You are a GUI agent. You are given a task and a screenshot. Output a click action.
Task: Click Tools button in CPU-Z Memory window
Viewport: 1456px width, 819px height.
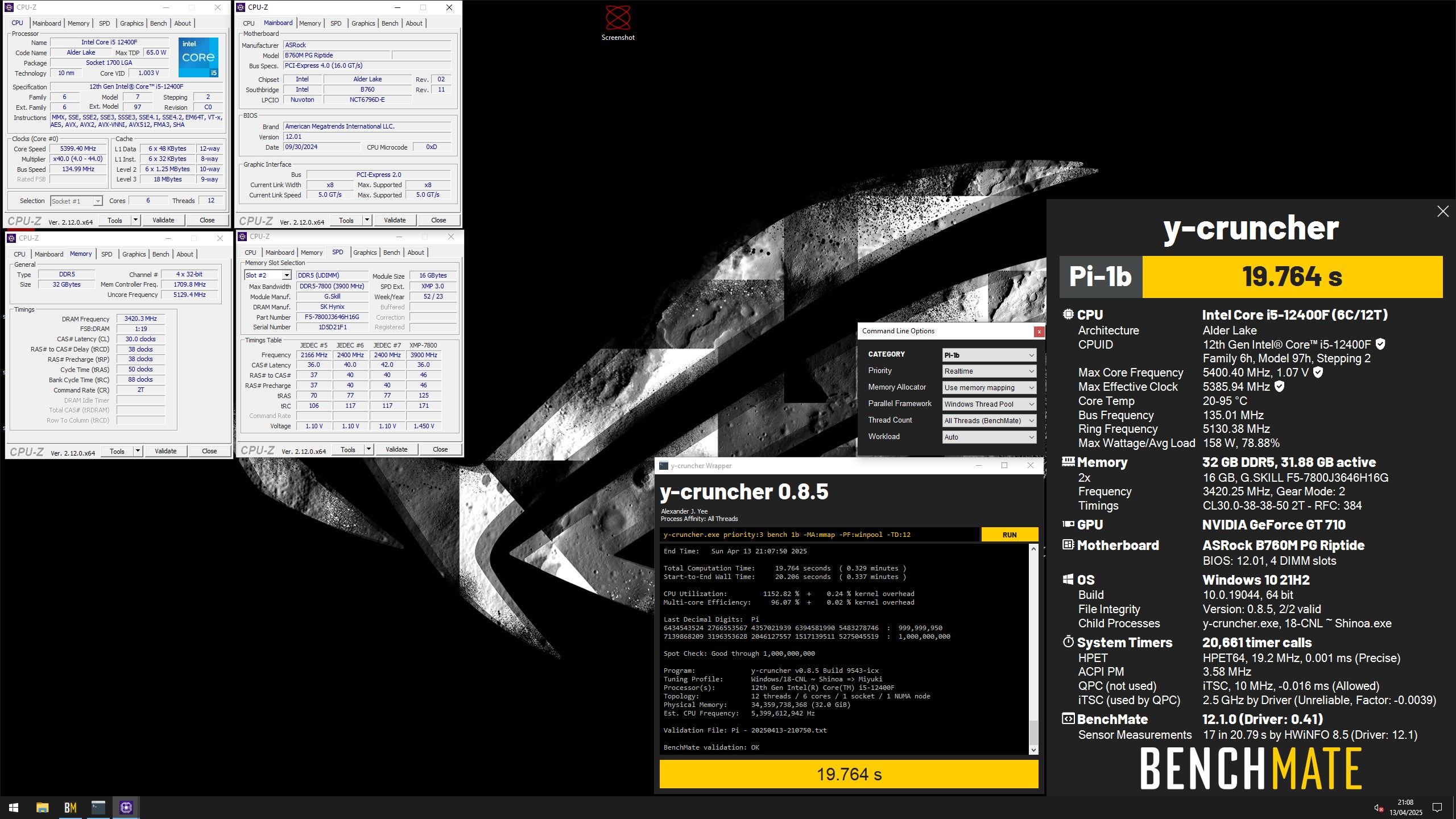point(117,451)
